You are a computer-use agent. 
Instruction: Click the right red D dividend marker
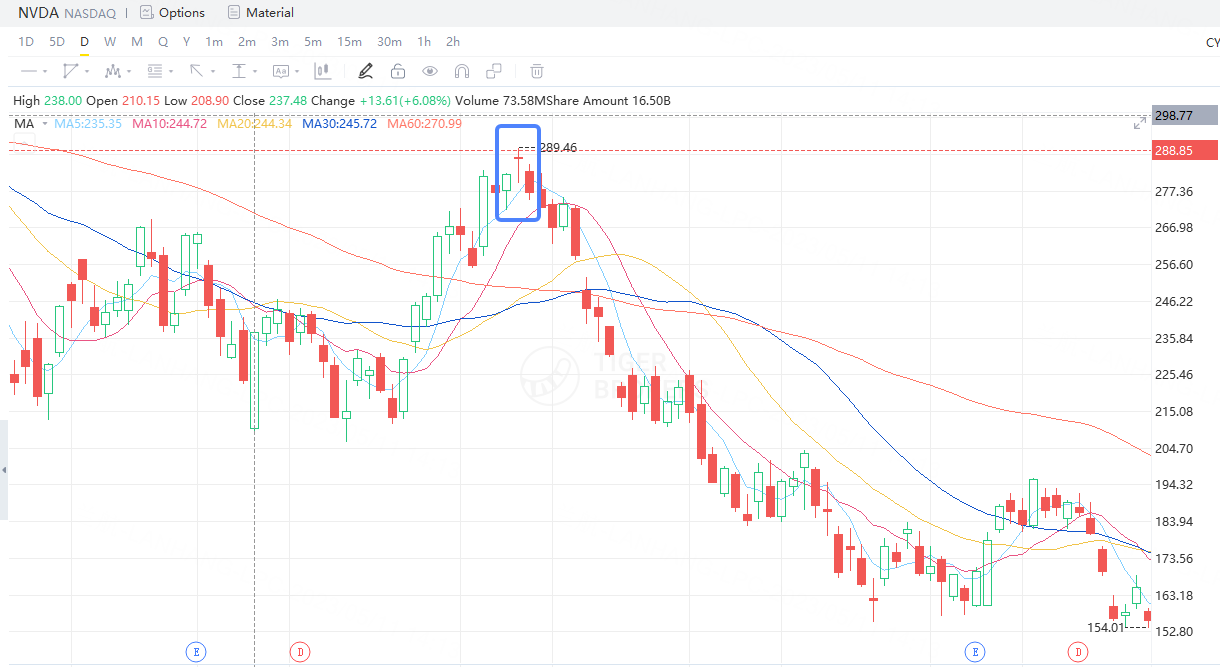coord(1078,652)
